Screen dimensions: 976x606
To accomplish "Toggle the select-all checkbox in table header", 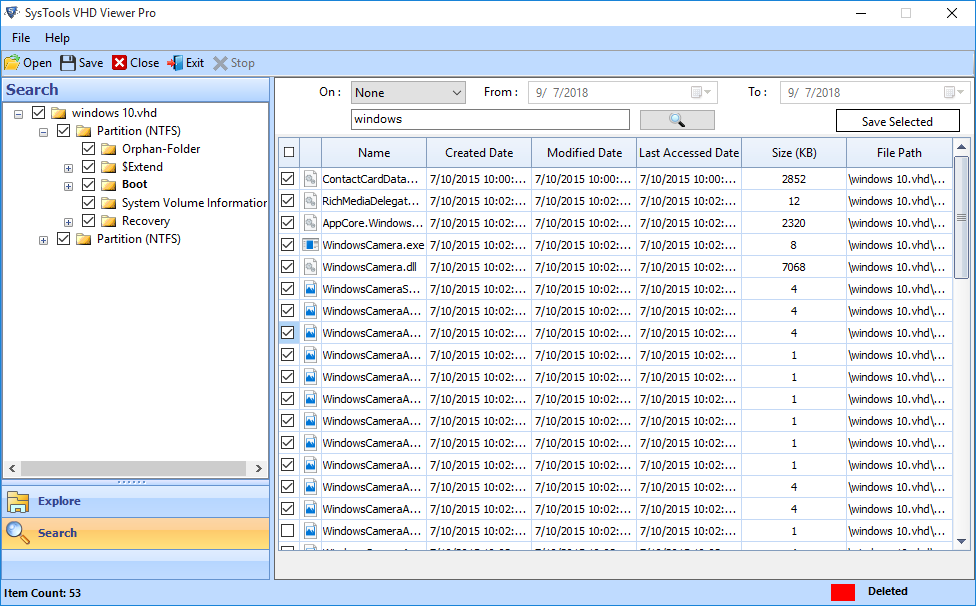I will click(289, 152).
